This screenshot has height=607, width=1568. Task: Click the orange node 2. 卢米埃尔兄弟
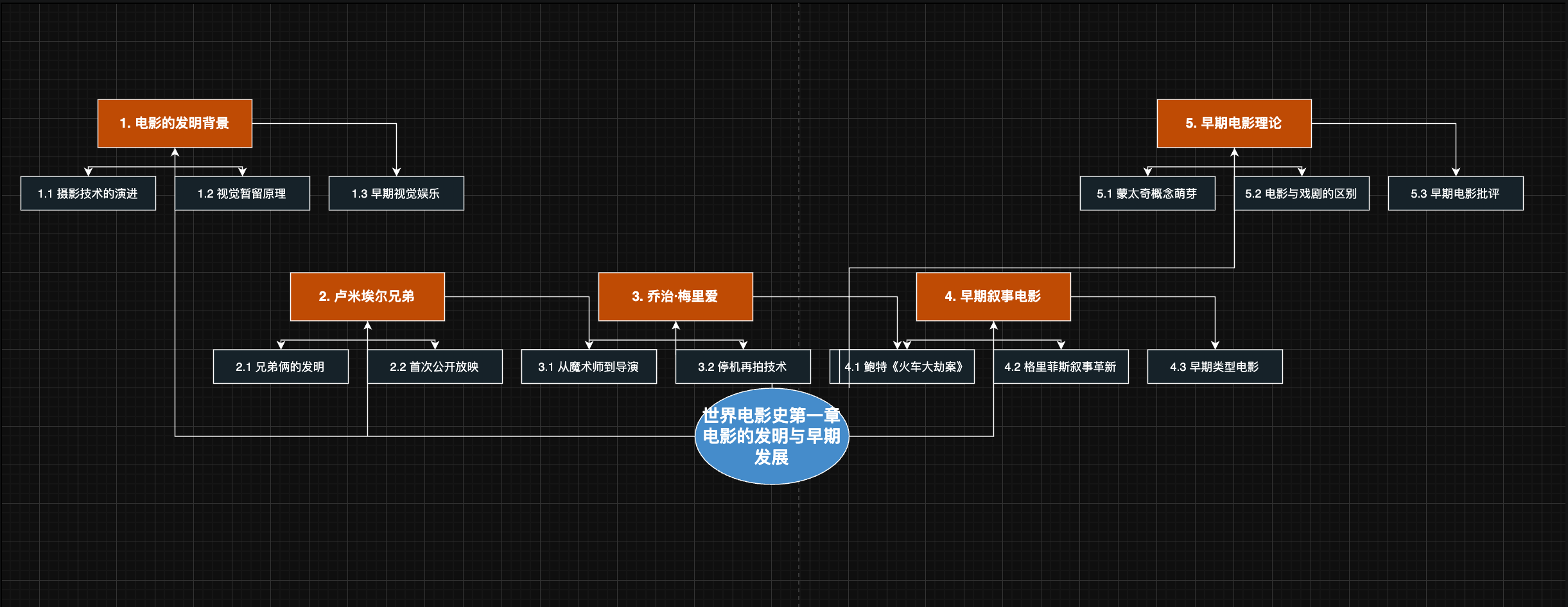click(x=367, y=296)
